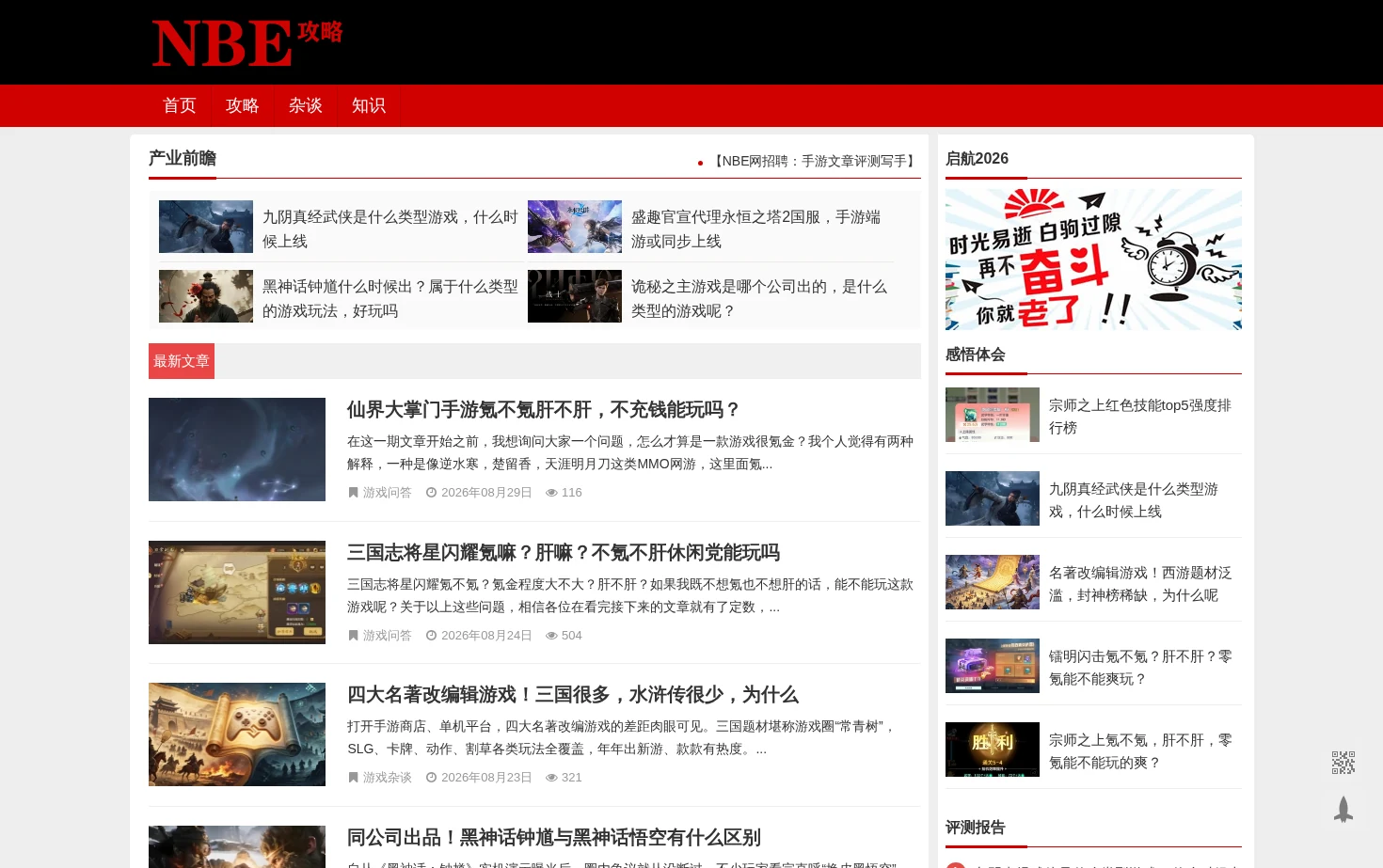The image size is (1383, 868).
Task: Open article 盛趣官宣代理永恒之塔2国服
Action: 756,229
